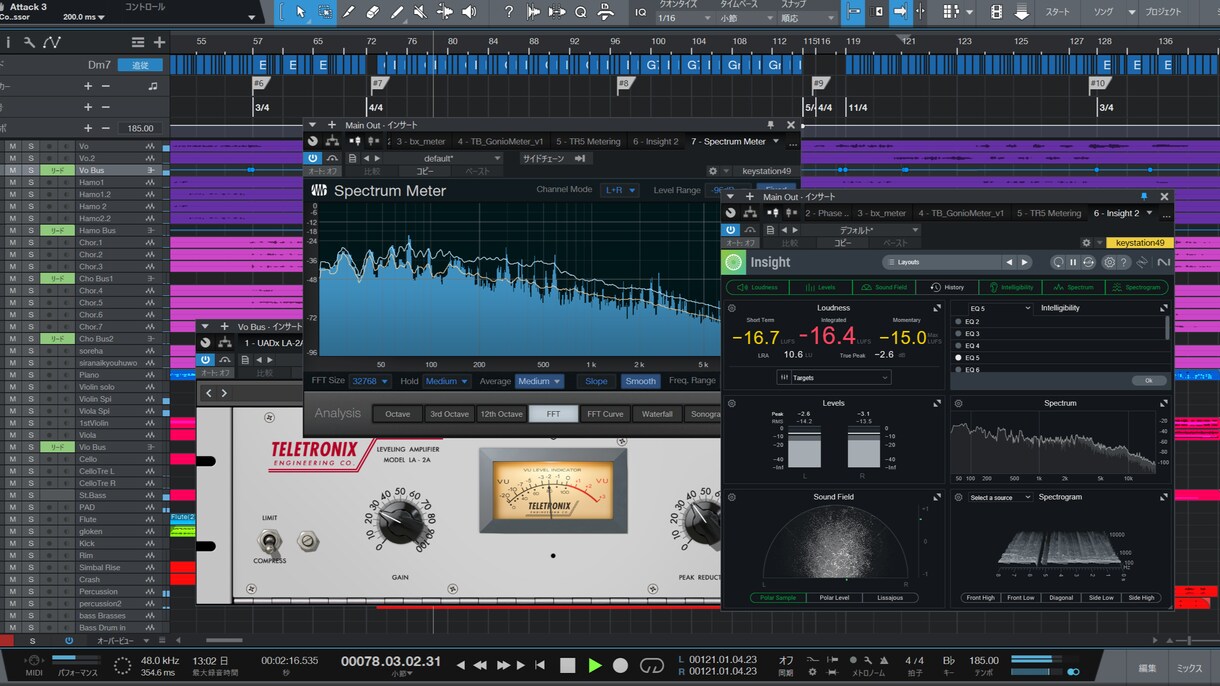Screen dimensions: 1220x686
Task: Click the 00078.03.02.31 position display
Action: 391,661
